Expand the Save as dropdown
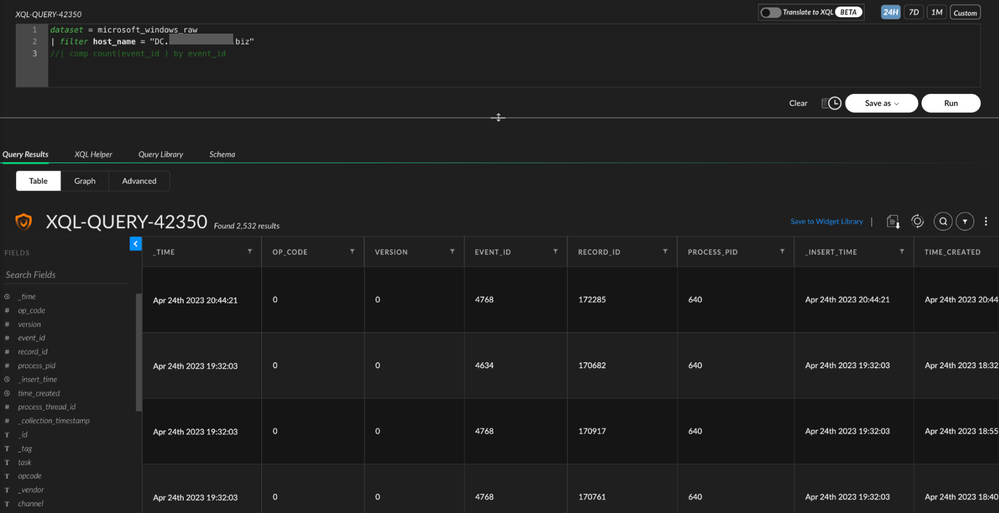 [x=881, y=103]
